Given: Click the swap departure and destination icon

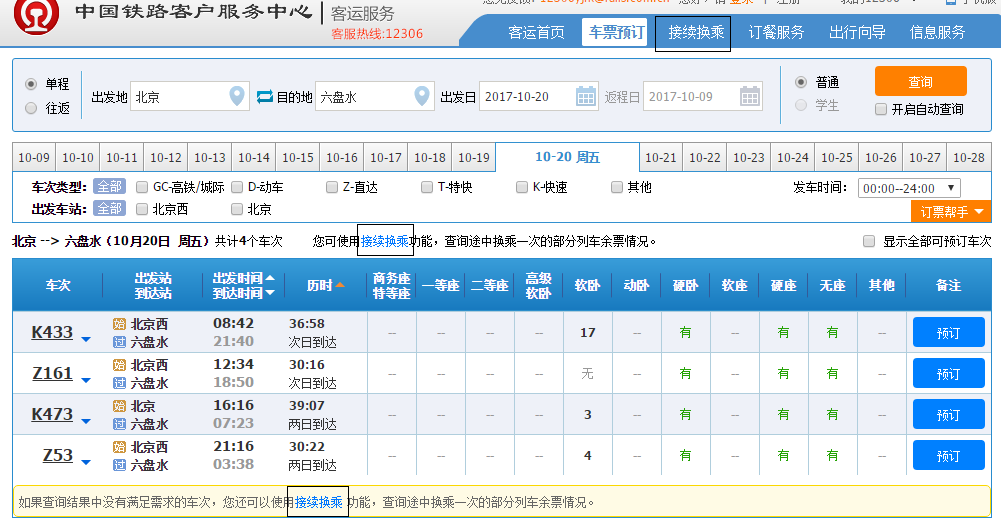Looking at the screenshot, I should pyautogui.click(x=265, y=97).
